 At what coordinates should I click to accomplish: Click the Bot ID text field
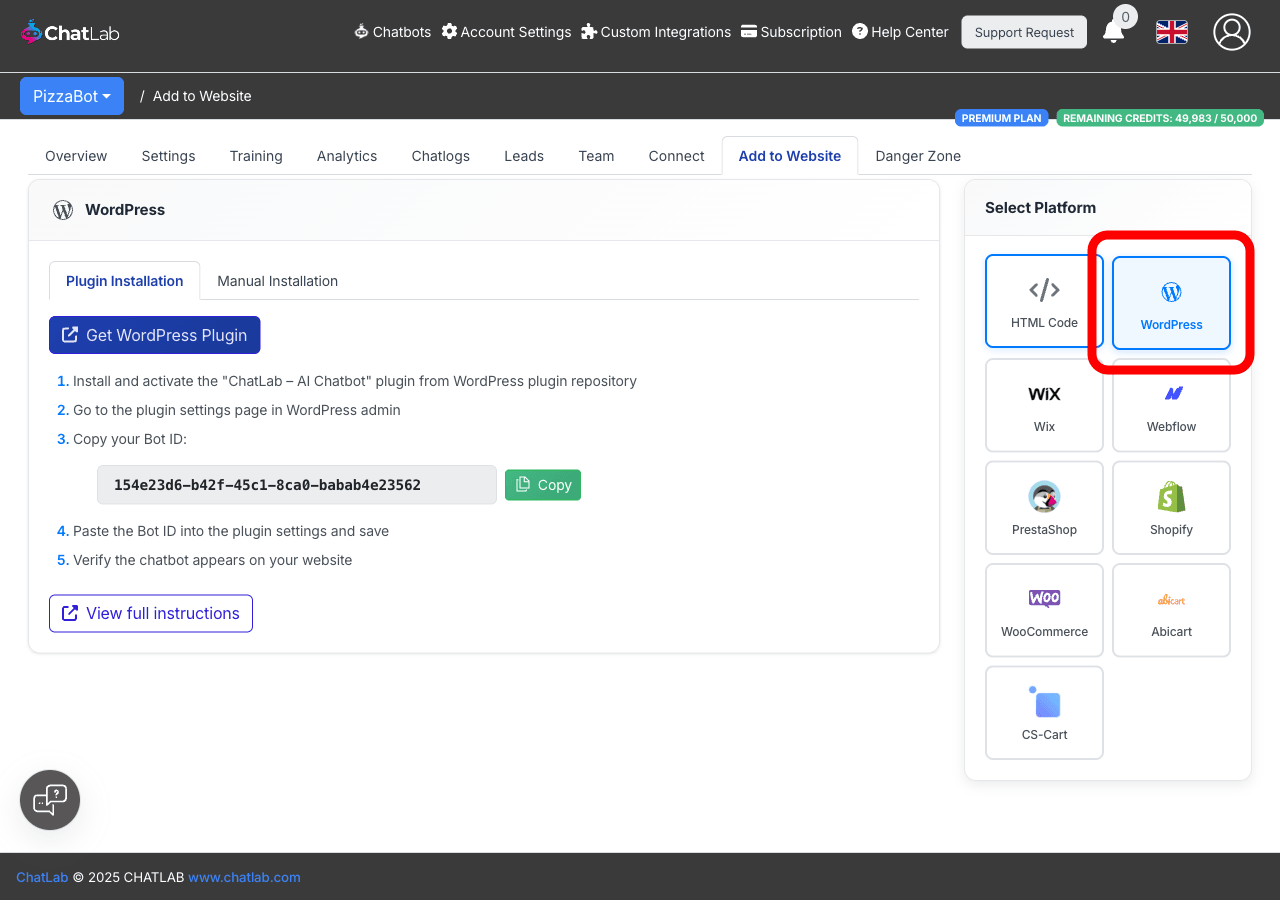coord(296,485)
